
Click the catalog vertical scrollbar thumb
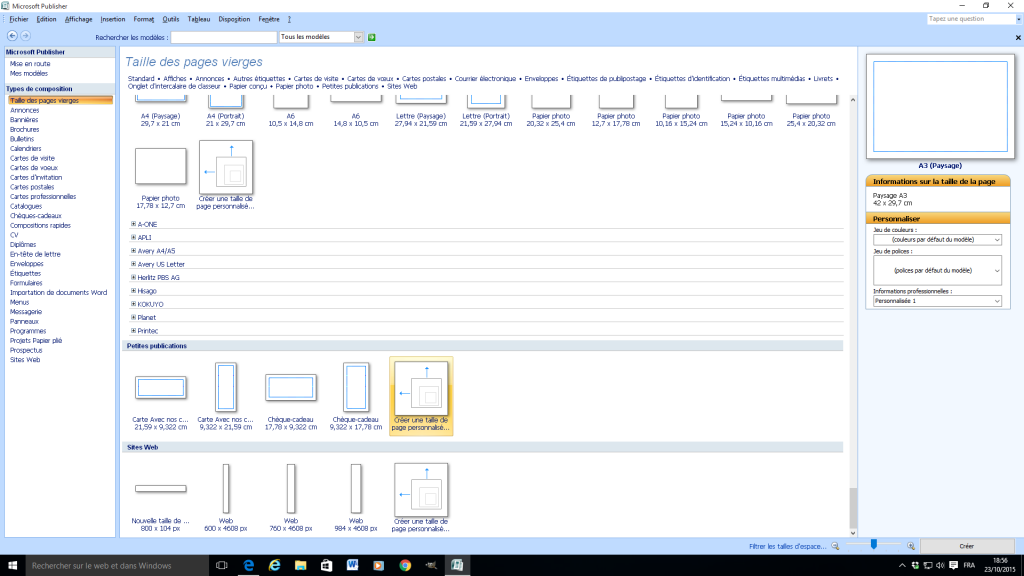tap(853, 507)
